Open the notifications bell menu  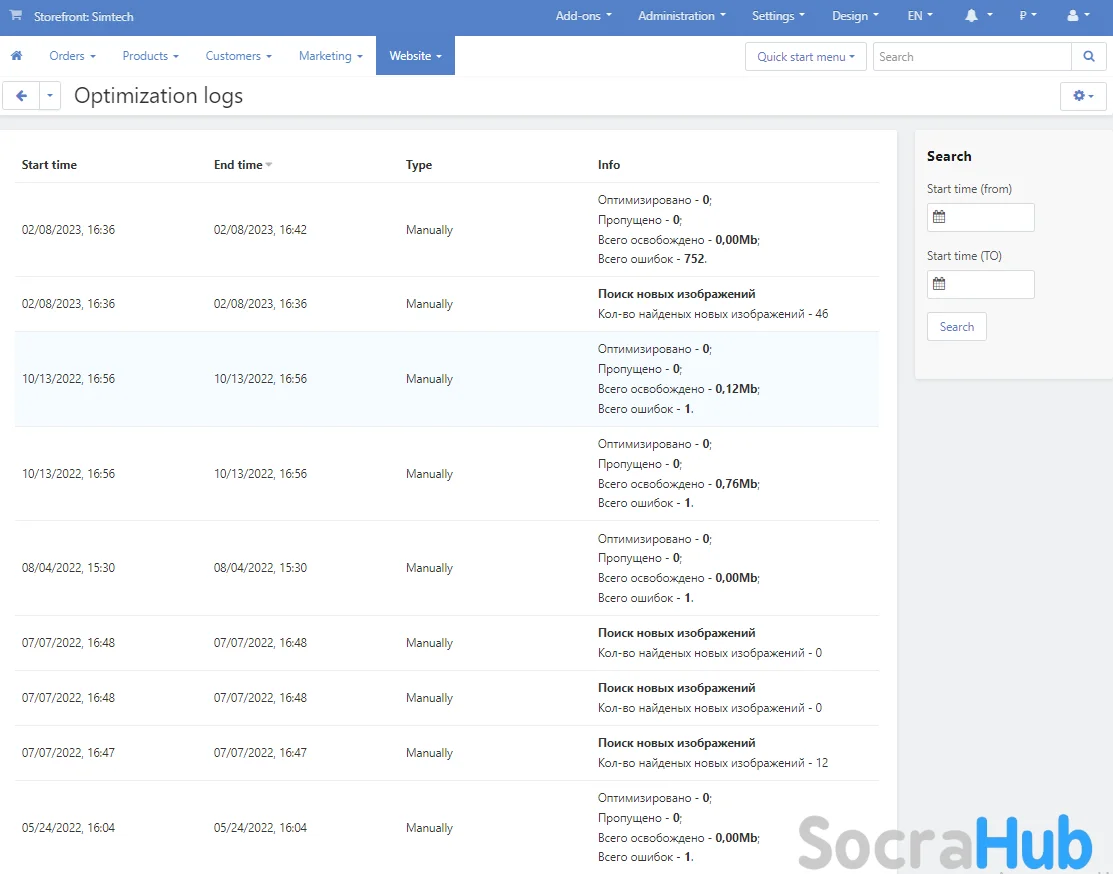(978, 16)
